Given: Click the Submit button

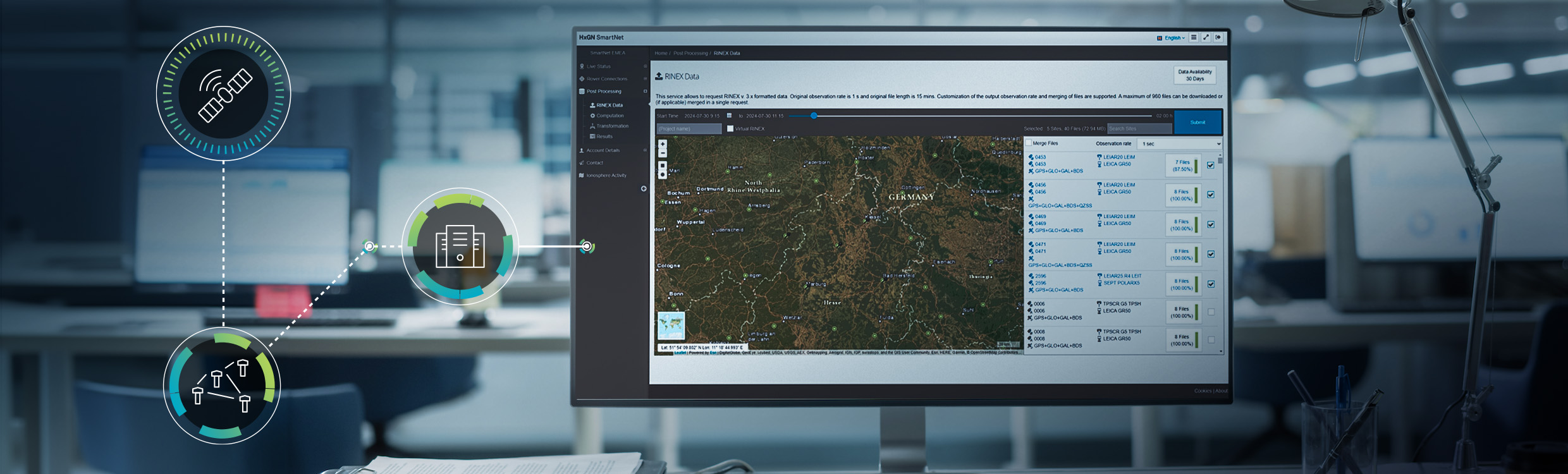Looking at the screenshot, I should click(x=1197, y=122).
